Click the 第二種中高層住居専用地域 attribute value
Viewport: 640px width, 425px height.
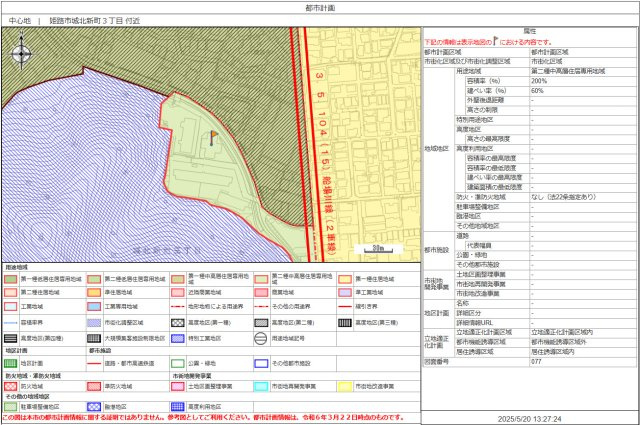(x=566, y=71)
